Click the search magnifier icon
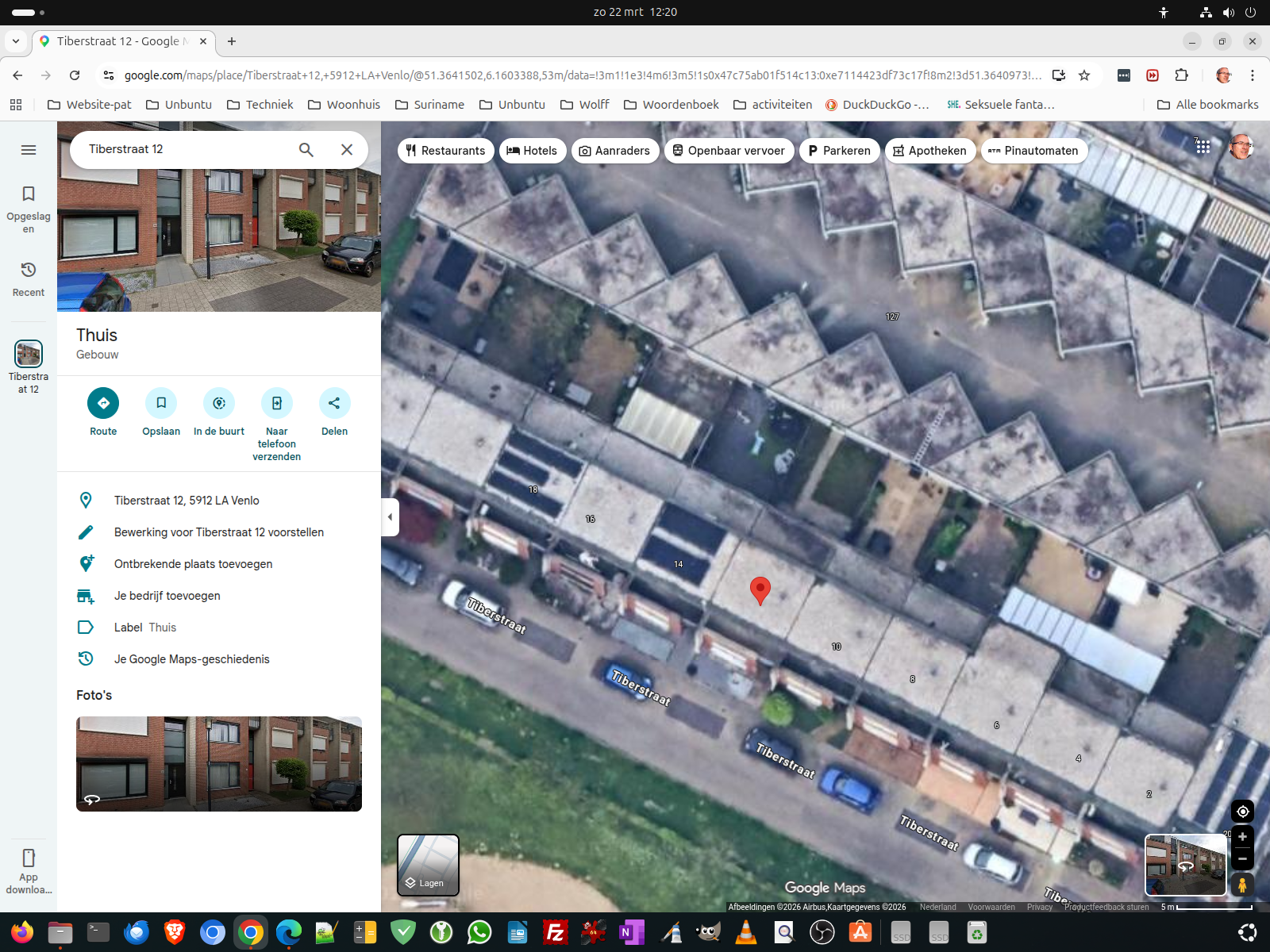The width and height of the screenshot is (1270, 952). (x=306, y=149)
